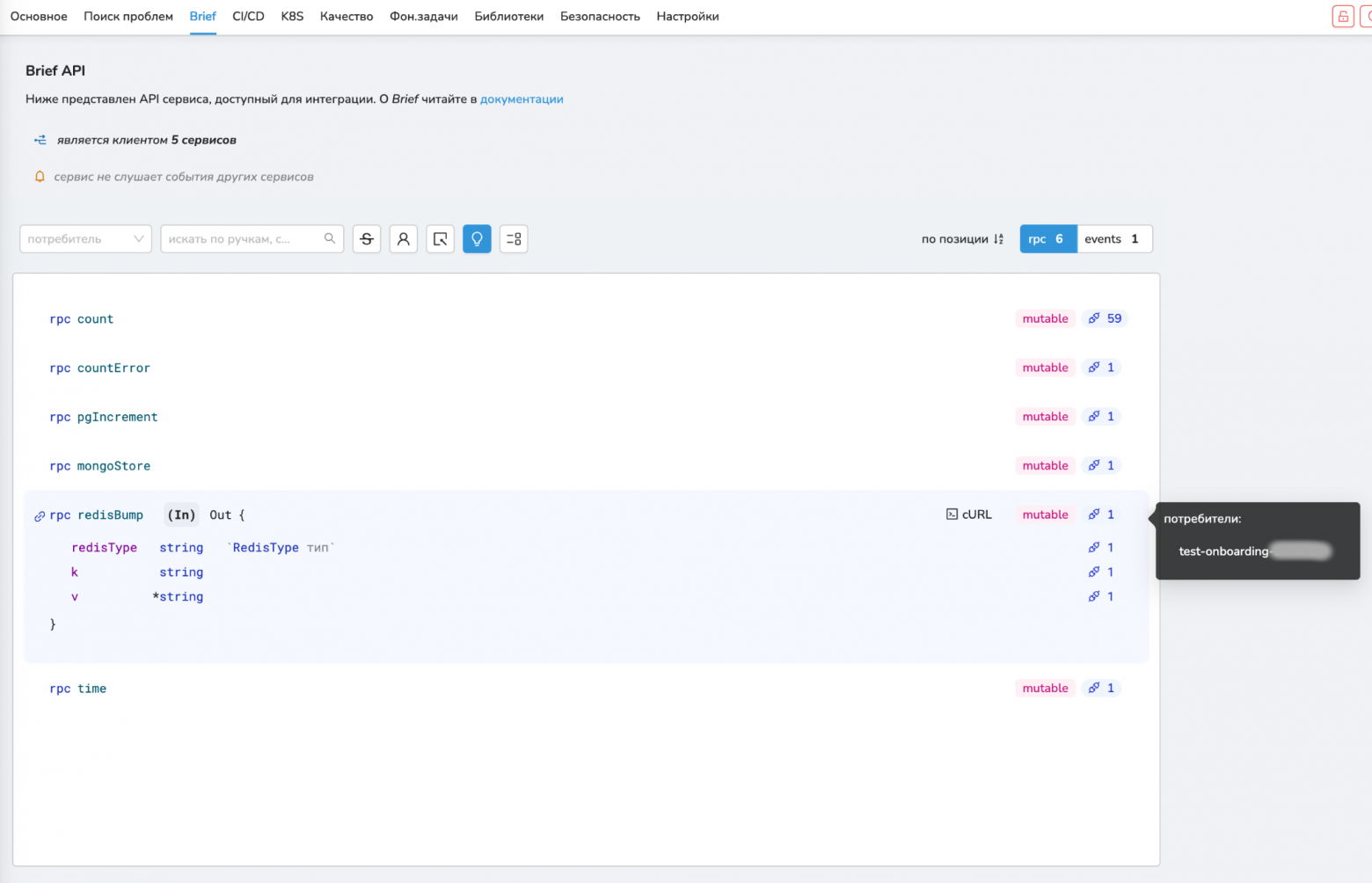Expand the rpc pgIncrement method
This screenshot has height=883, width=1372.
pyautogui.click(x=104, y=417)
